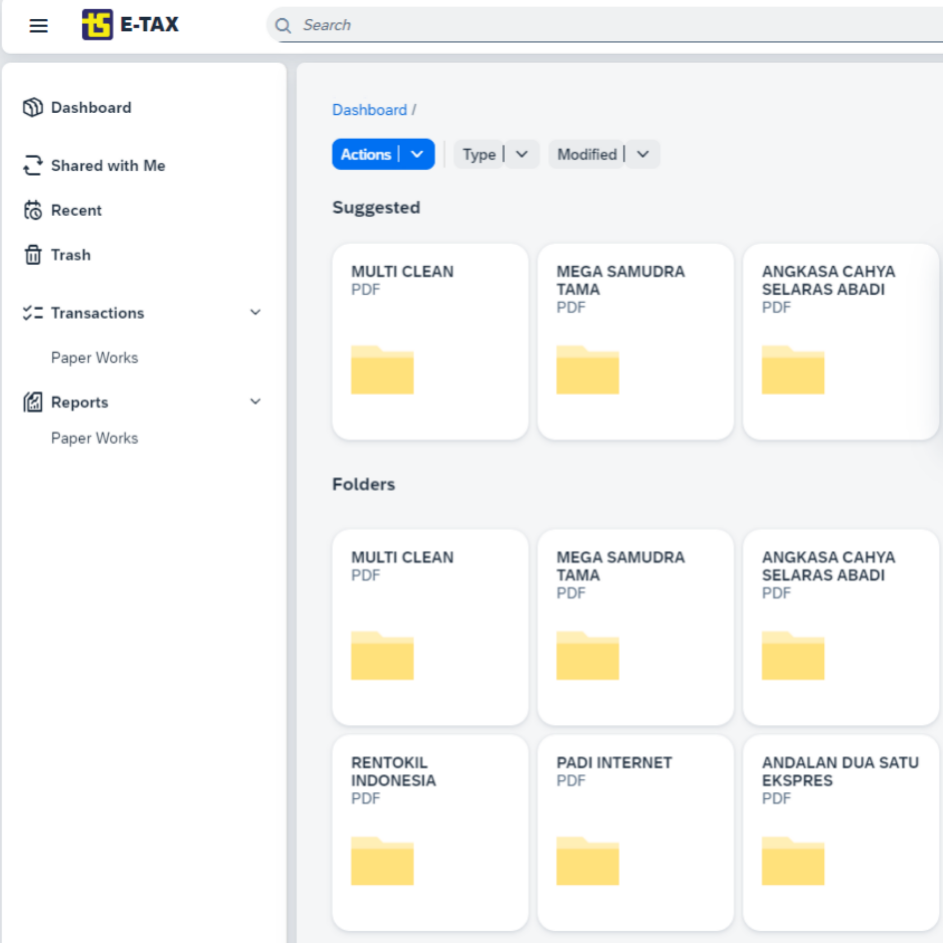Click the PADI INTERNET folder icon
This screenshot has height=943, width=943.
click(588, 861)
